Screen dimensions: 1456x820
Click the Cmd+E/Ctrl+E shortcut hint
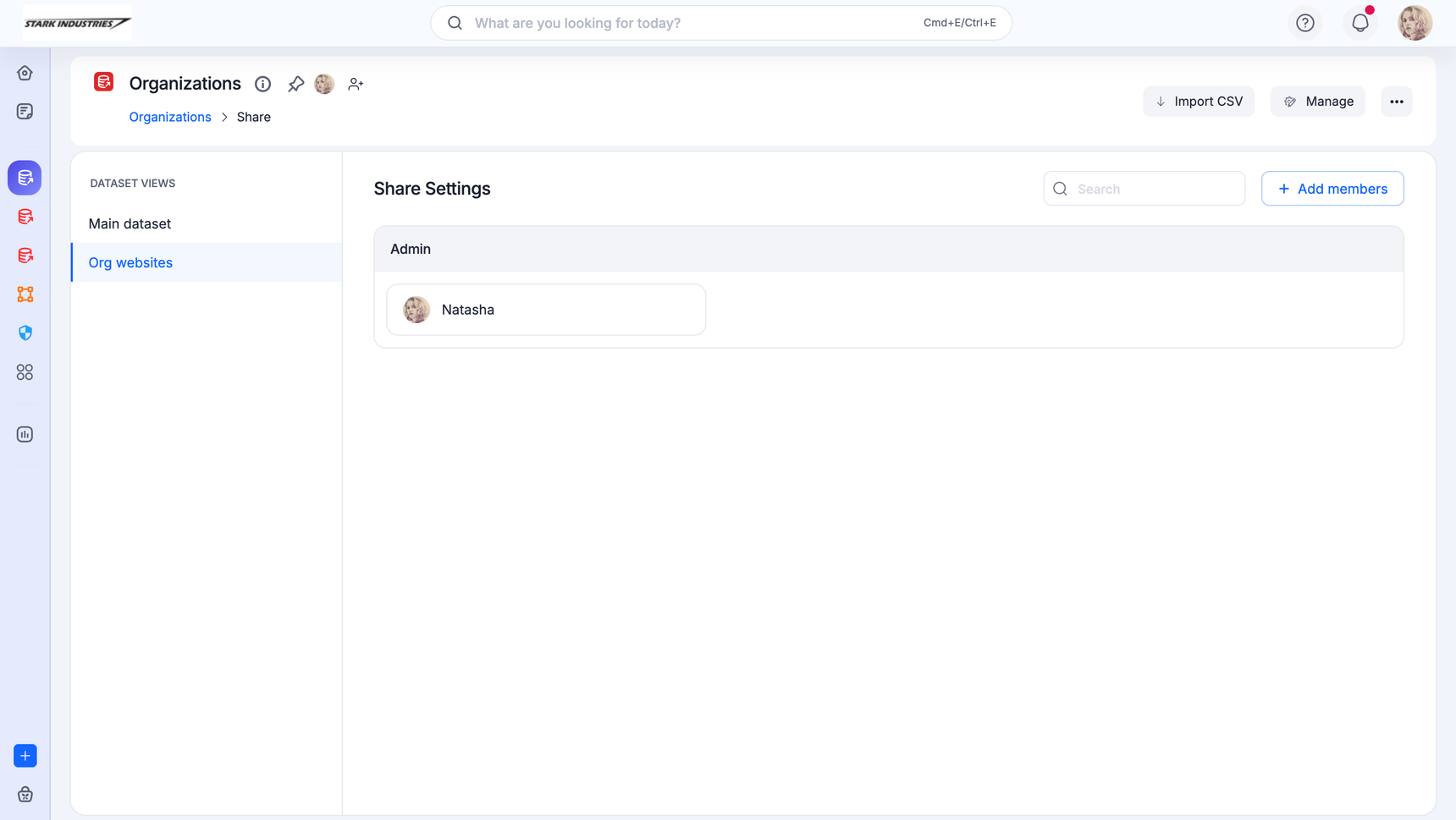tap(960, 23)
